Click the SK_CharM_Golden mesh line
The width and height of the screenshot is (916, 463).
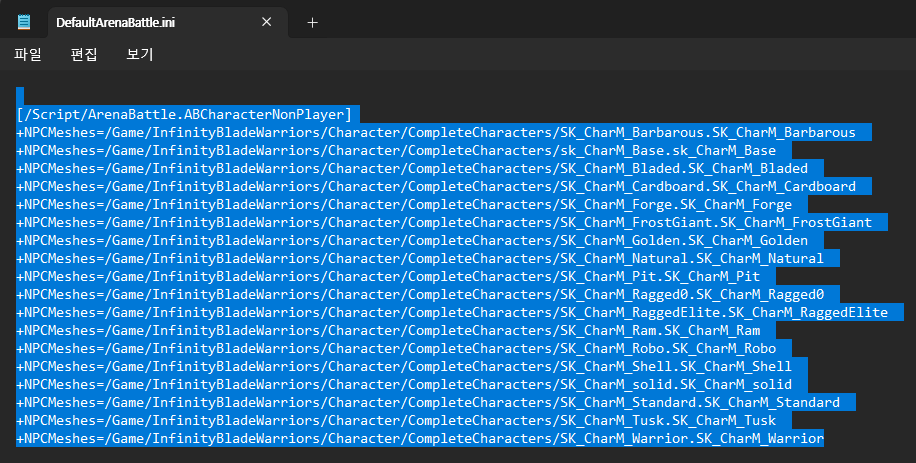point(412,241)
